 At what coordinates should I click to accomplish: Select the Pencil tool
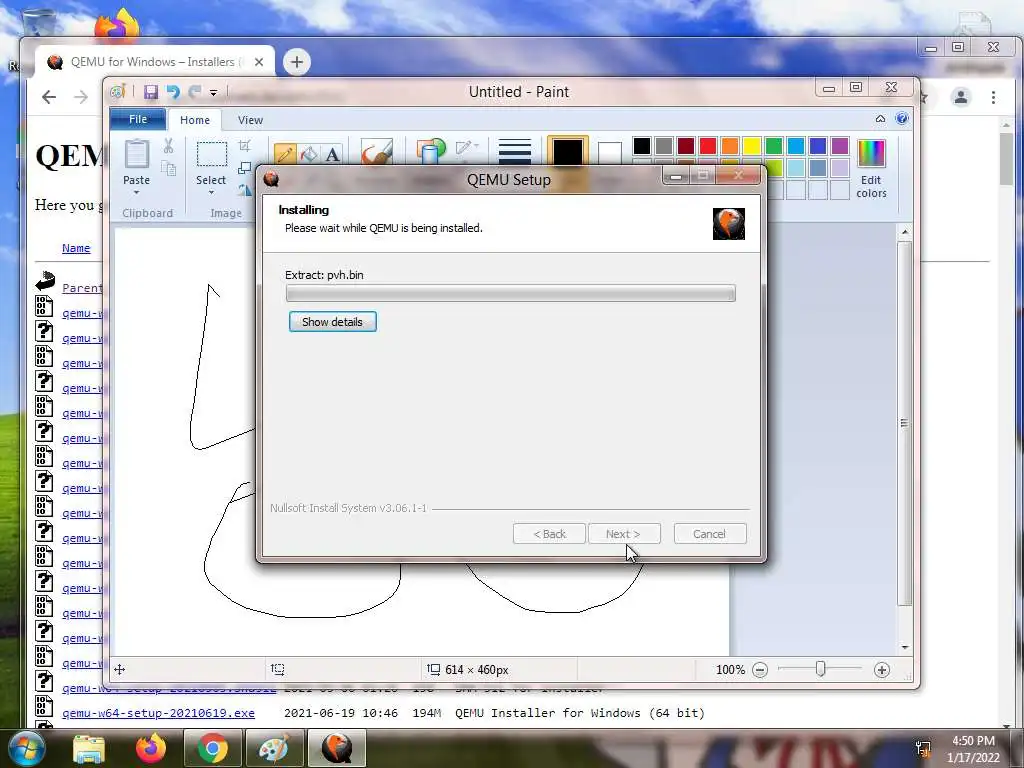pos(285,153)
